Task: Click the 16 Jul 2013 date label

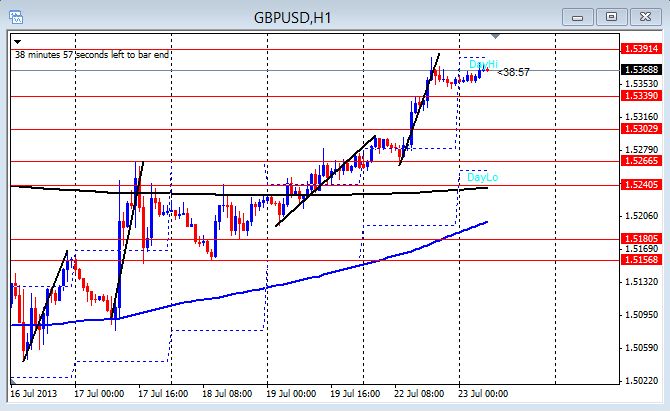Action: tap(33, 393)
